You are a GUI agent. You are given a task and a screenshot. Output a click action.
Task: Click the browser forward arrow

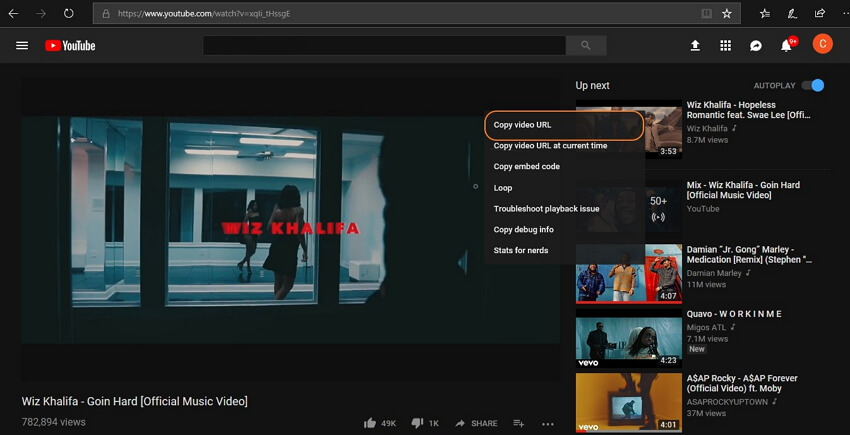point(41,14)
